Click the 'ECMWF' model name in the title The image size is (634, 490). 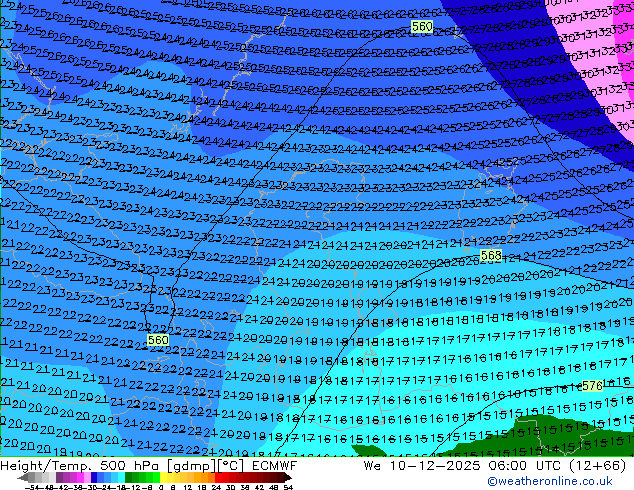click(x=275, y=466)
